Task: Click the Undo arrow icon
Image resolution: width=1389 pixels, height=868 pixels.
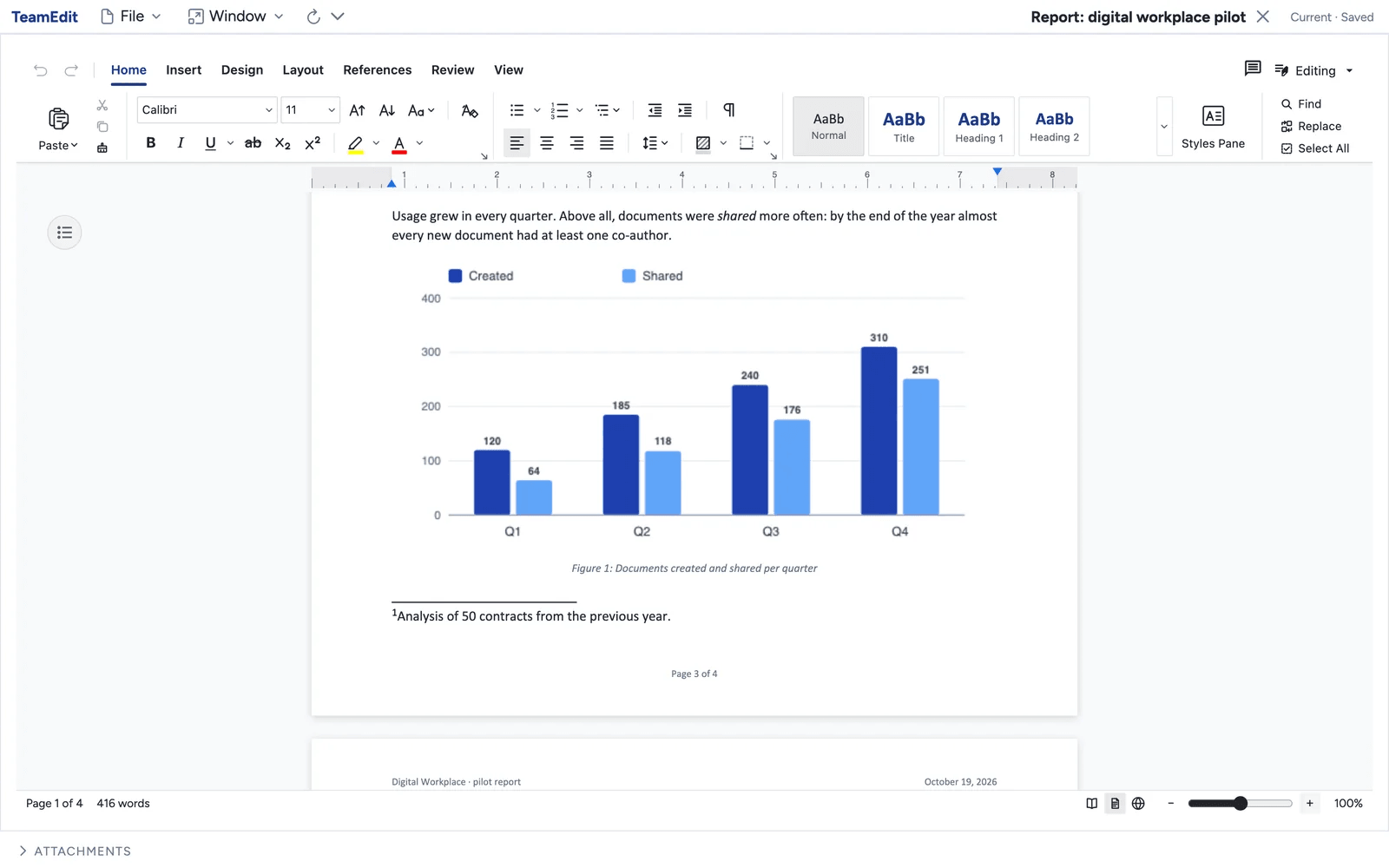Action: (x=41, y=70)
